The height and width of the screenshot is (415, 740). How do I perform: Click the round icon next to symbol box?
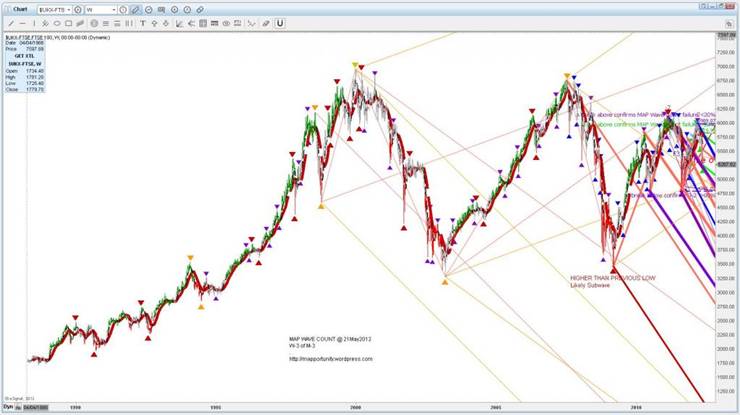tap(78, 9)
